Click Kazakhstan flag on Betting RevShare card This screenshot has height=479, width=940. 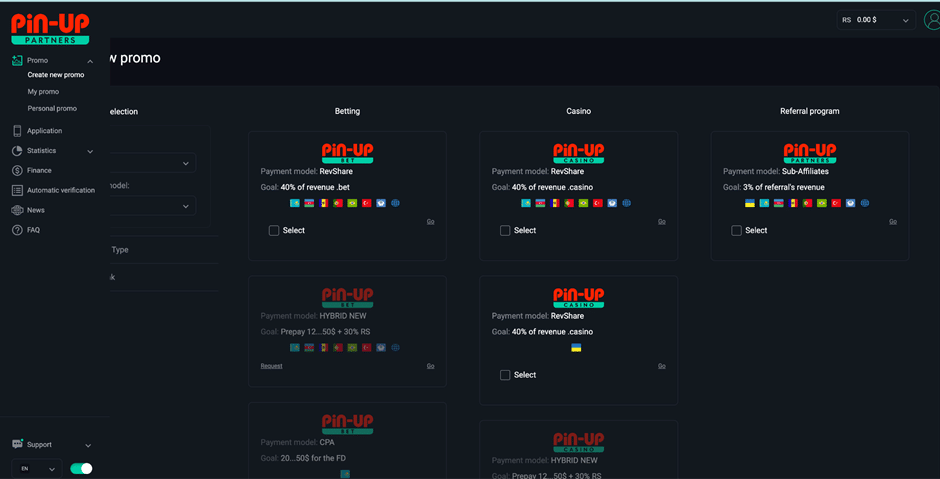(x=295, y=203)
